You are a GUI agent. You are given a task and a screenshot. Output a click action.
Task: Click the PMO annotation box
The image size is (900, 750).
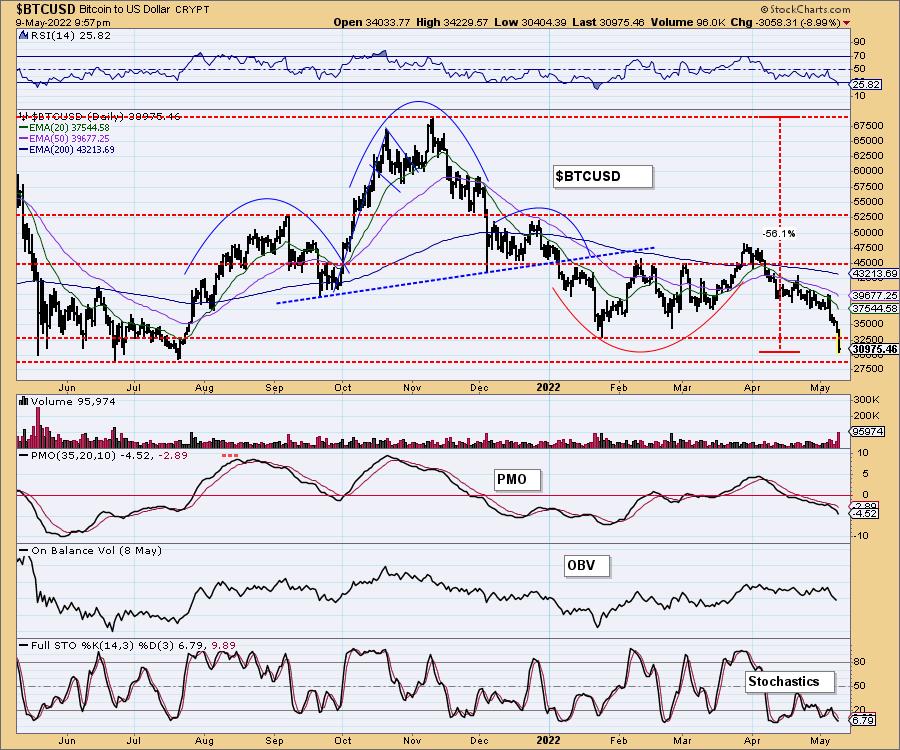(518, 479)
